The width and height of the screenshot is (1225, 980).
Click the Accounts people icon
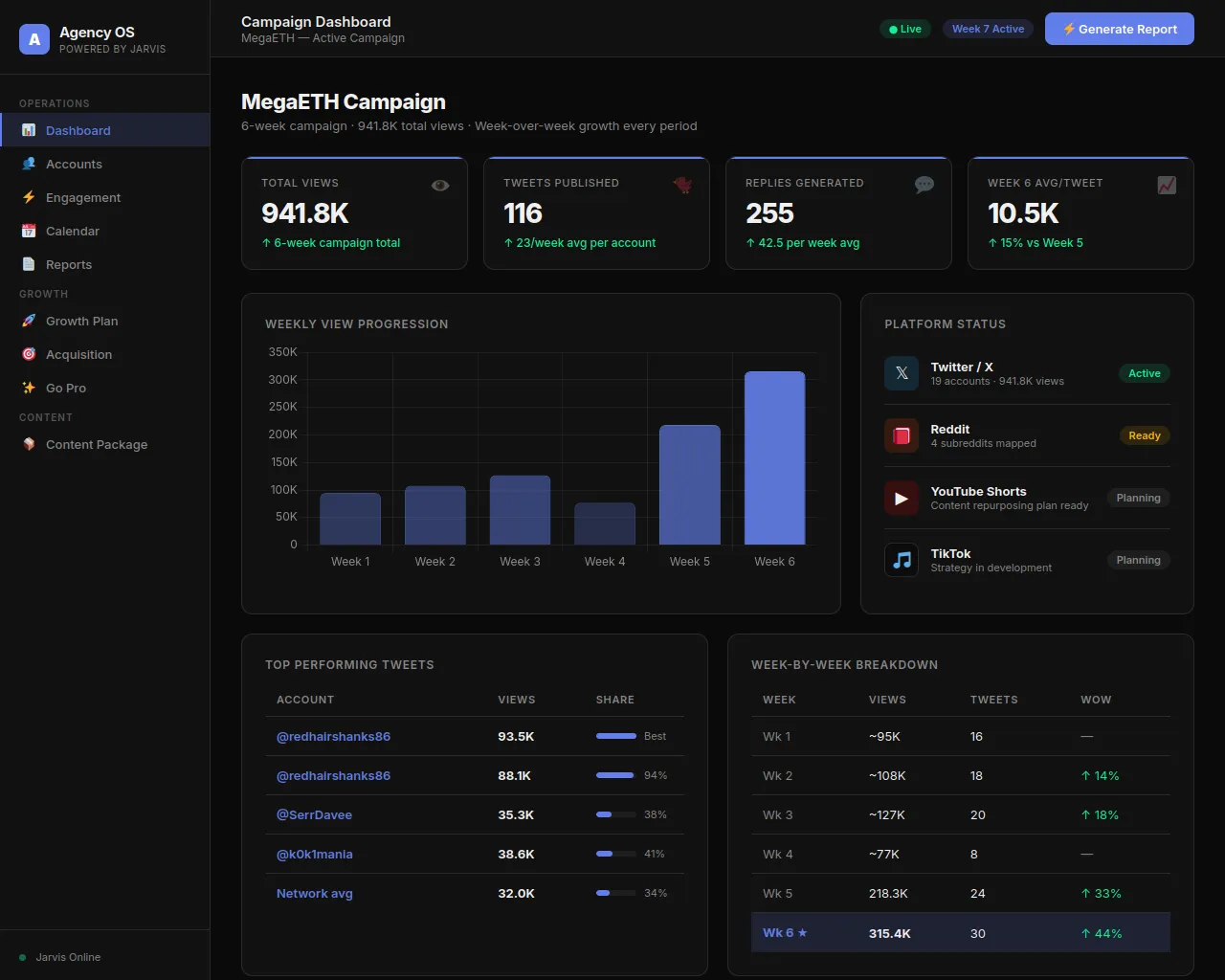pos(29,164)
